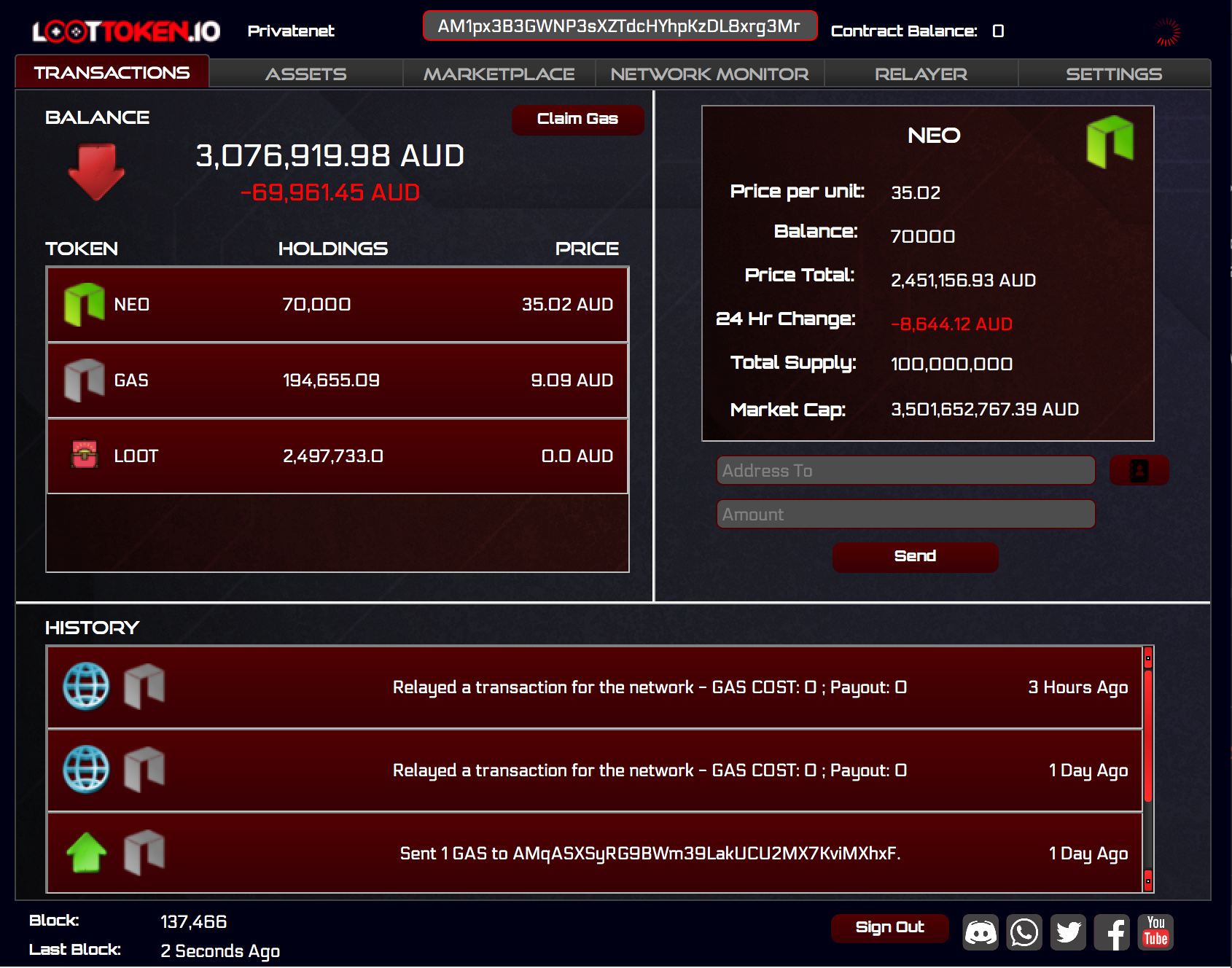The image size is (1232, 968).
Task: Click the 3 Hours Ago timestamp
Action: [1077, 687]
